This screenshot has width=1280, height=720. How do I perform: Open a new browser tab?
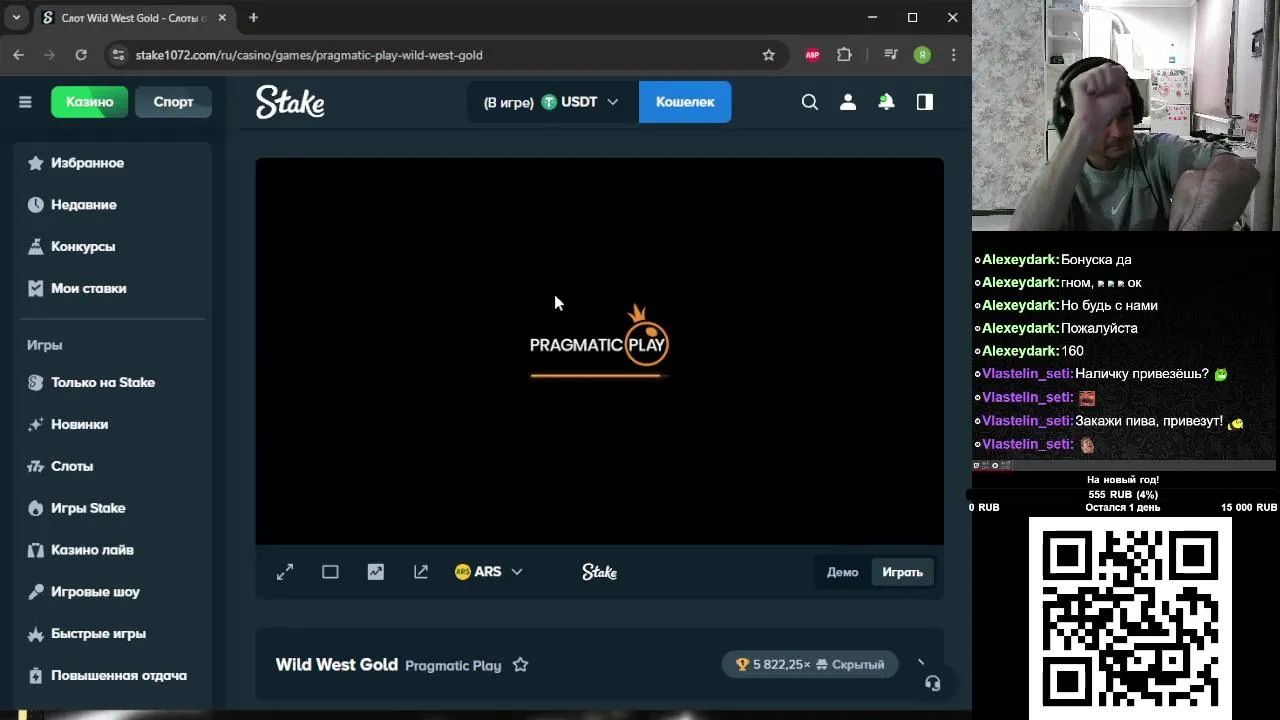(253, 18)
